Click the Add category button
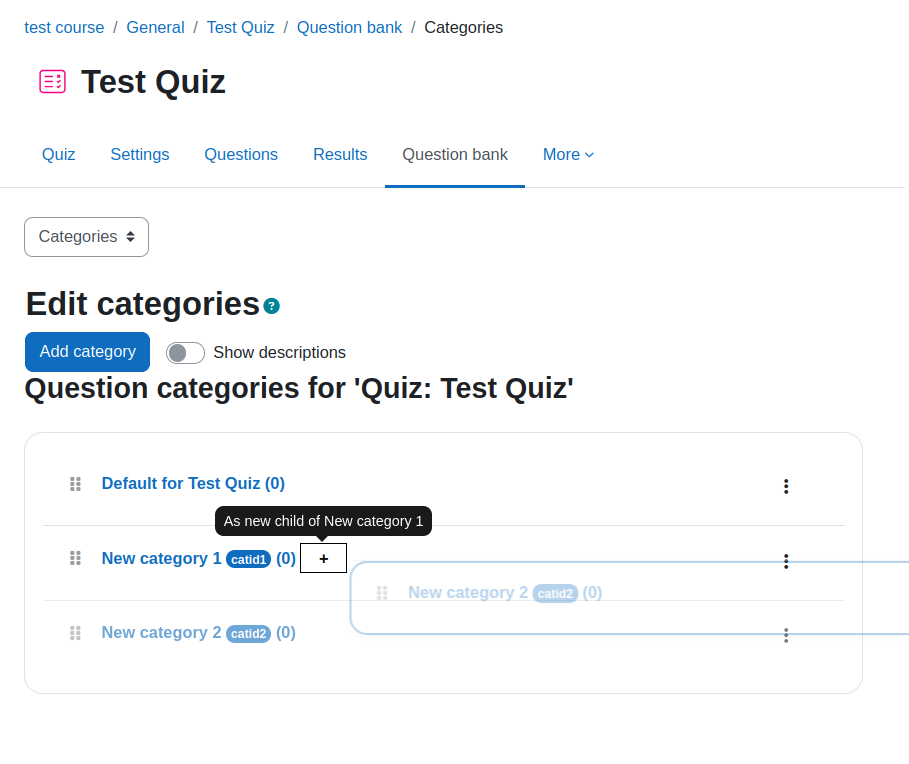Screen dimensions: 909x764 pyautogui.click(x=88, y=352)
